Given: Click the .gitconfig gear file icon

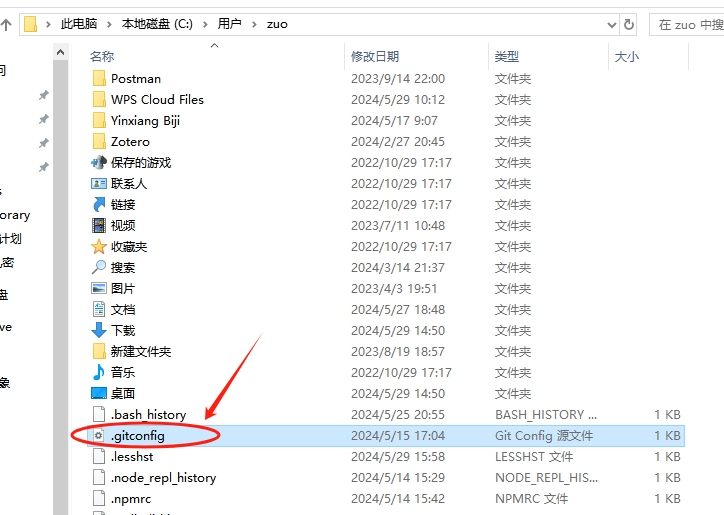Looking at the screenshot, I should click(x=99, y=436).
